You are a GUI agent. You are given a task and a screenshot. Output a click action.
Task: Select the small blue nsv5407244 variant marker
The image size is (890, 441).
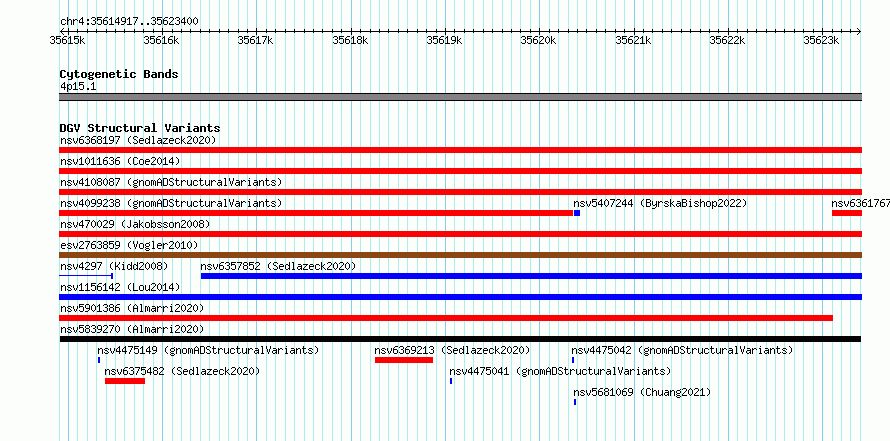[x=577, y=213]
